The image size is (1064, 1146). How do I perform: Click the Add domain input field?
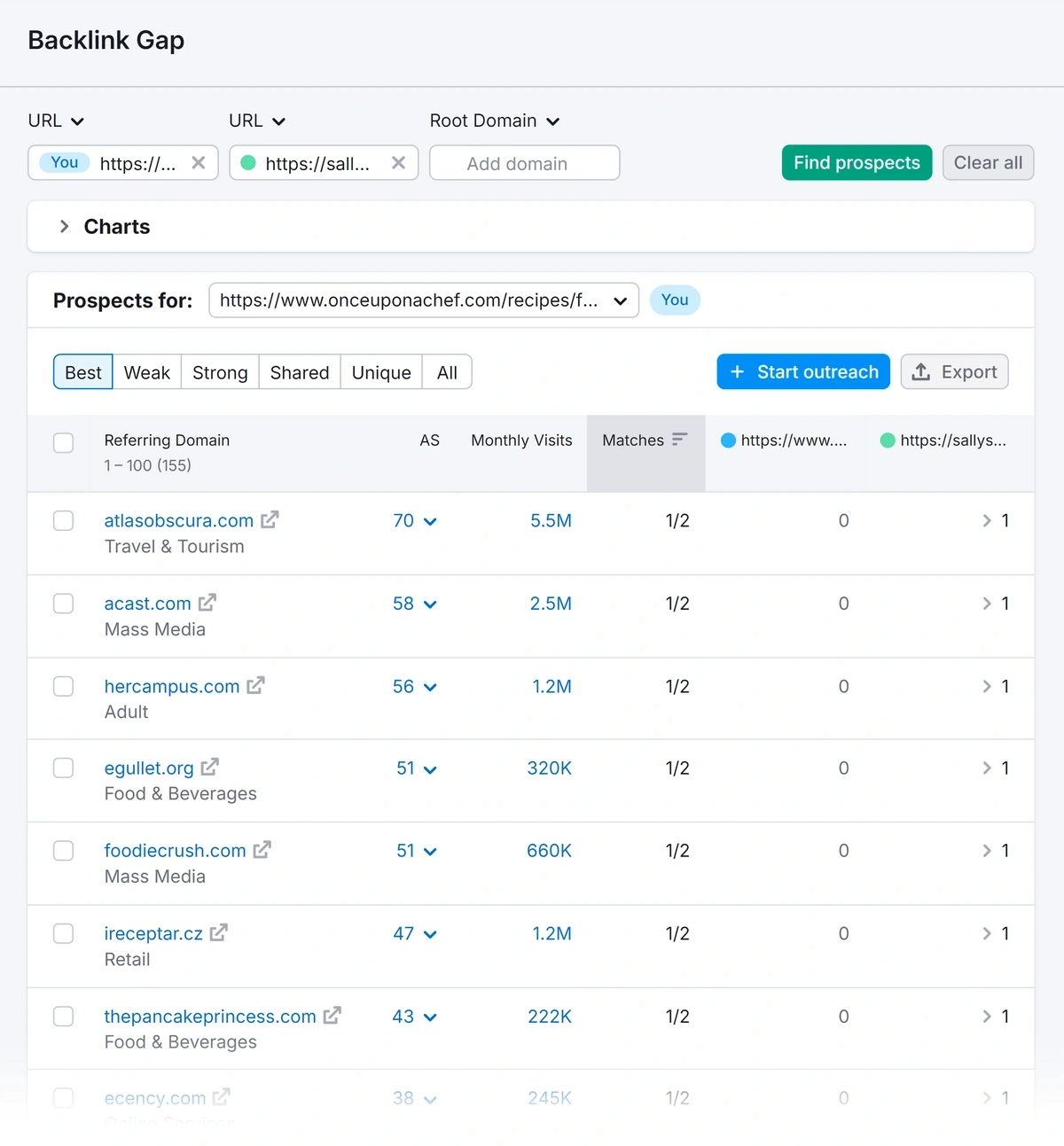[x=524, y=163]
